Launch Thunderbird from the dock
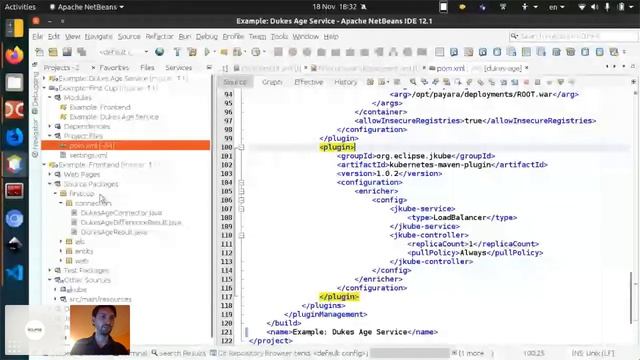This screenshot has width=640, height=360. (x=14, y=137)
